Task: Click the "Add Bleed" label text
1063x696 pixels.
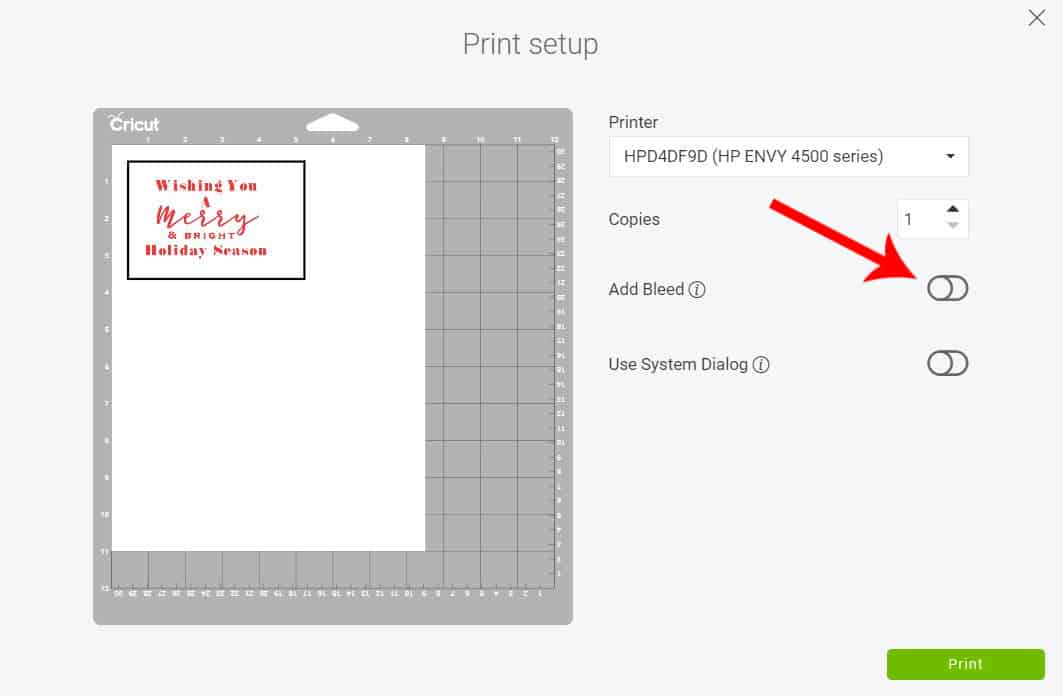Action: (646, 290)
